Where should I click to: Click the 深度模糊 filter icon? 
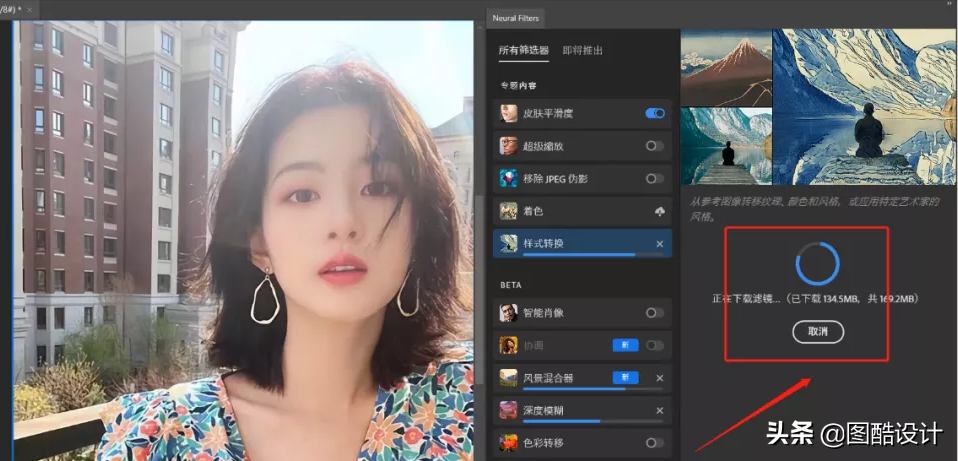[x=508, y=410]
